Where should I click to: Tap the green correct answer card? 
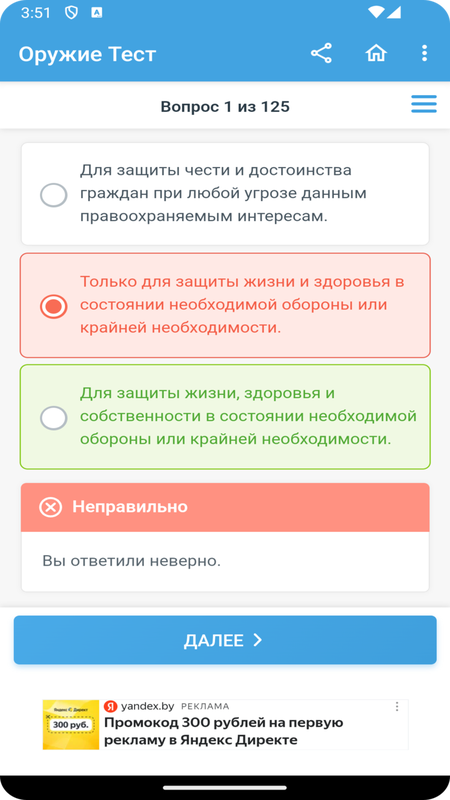tap(225, 417)
